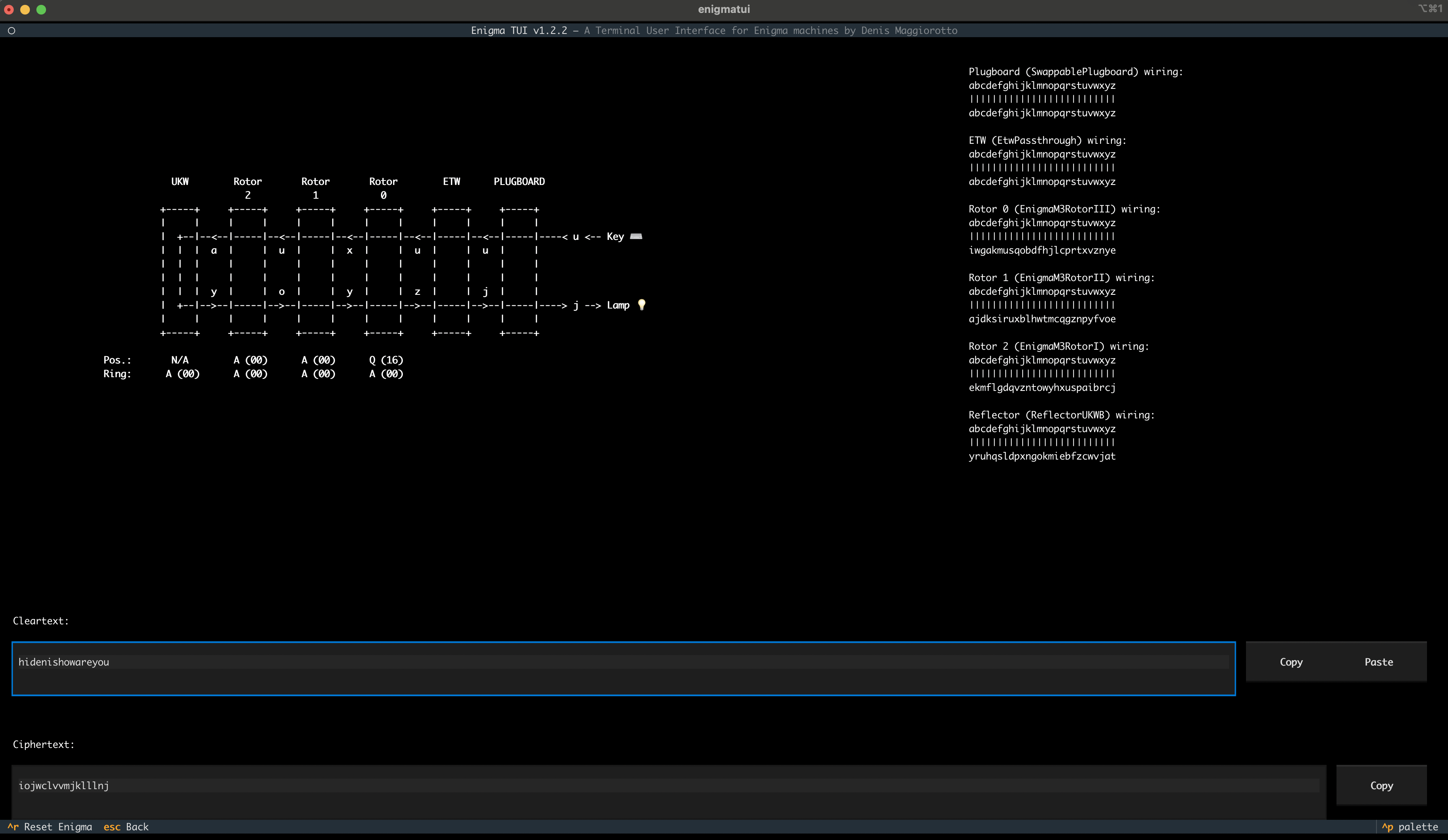Screen dimensions: 1448x840
Task: Click the green window zoom button
Action: 41,9
